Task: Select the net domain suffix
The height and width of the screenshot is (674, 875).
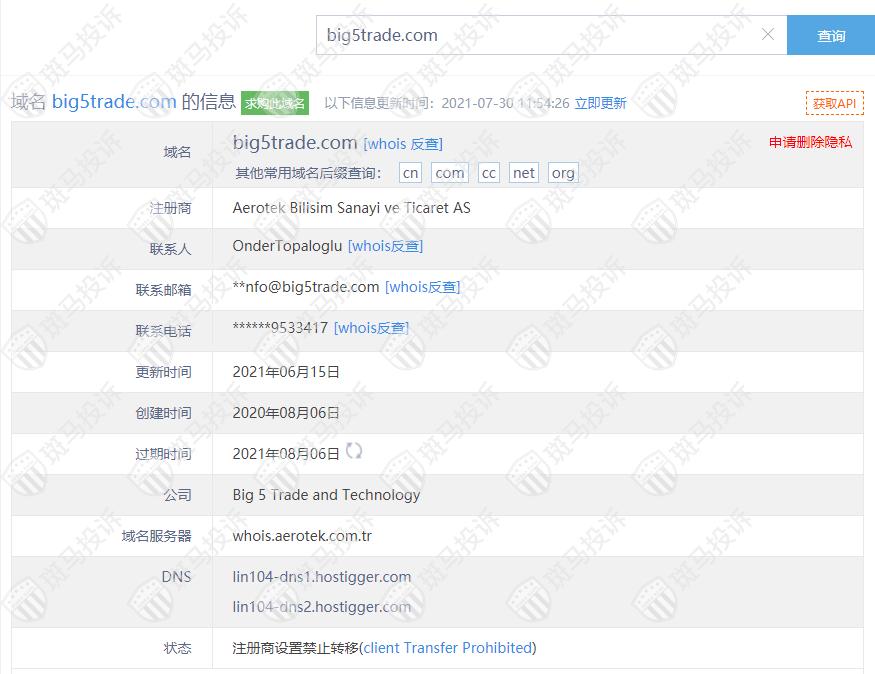Action: tap(524, 172)
